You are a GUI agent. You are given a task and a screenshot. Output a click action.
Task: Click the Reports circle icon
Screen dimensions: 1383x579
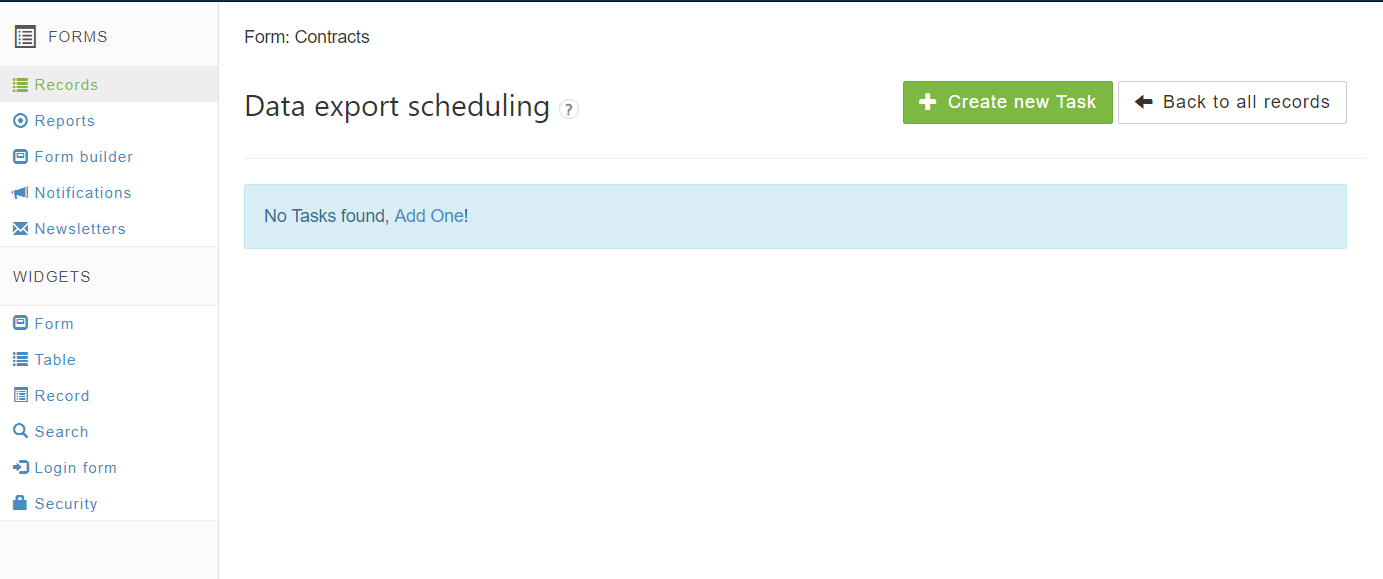coord(20,121)
